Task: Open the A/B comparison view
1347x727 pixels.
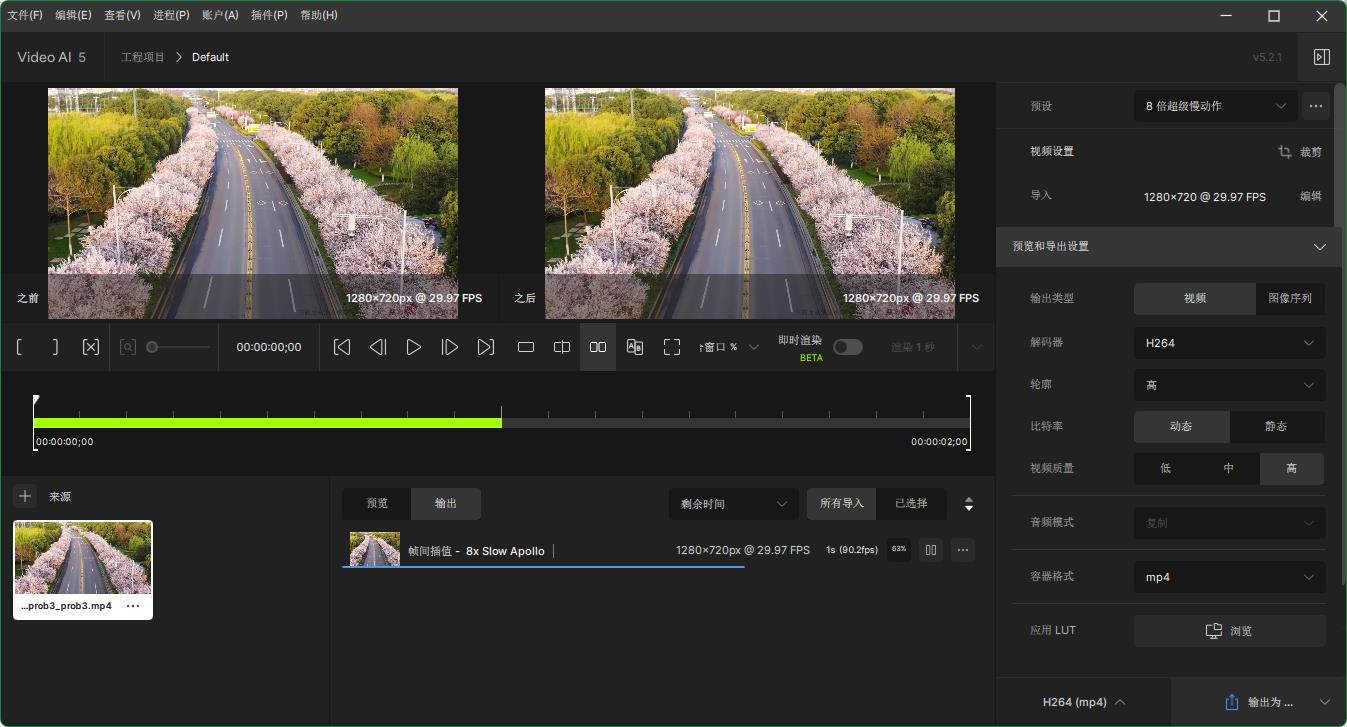Action: click(x=634, y=347)
